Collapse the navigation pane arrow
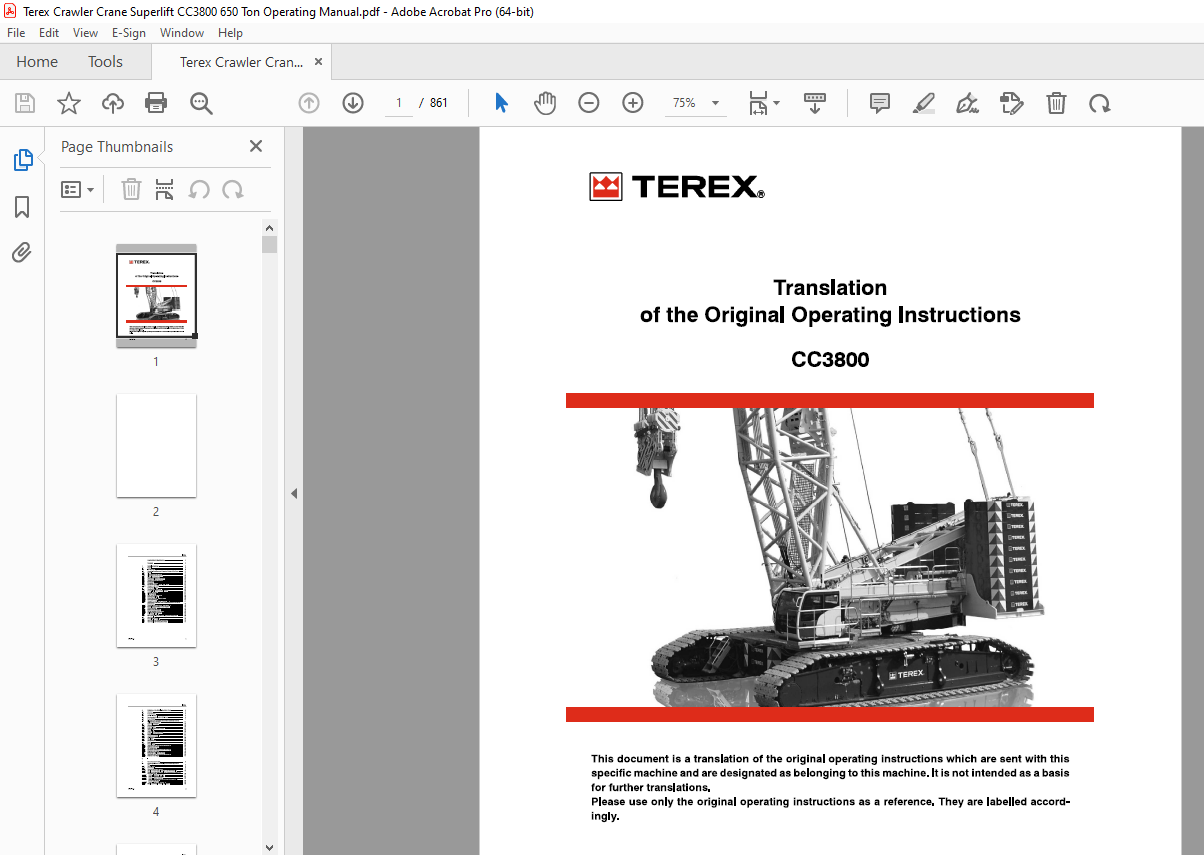Screen dimensions: 1204x855 [294, 493]
